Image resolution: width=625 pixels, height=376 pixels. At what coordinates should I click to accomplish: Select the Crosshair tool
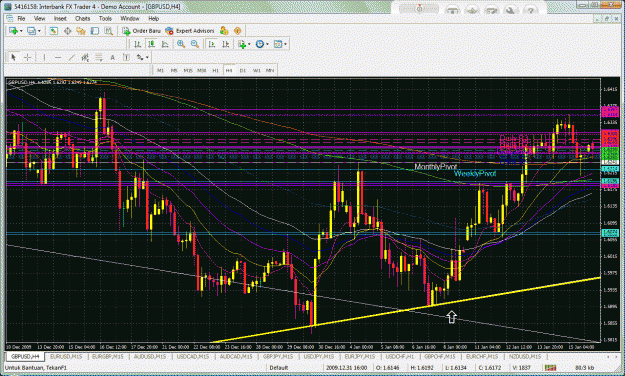coord(27,57)
